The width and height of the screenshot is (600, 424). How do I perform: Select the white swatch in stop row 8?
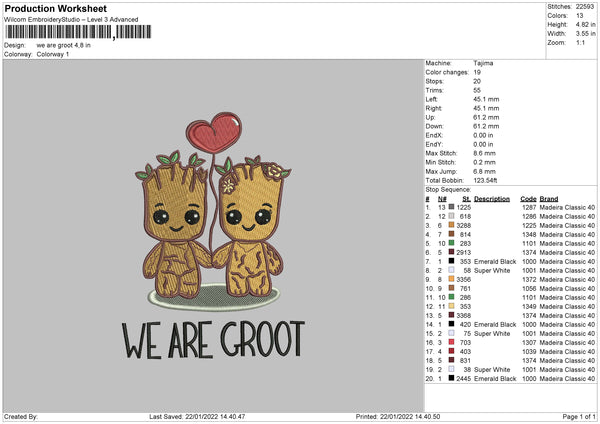pos(452,270)
